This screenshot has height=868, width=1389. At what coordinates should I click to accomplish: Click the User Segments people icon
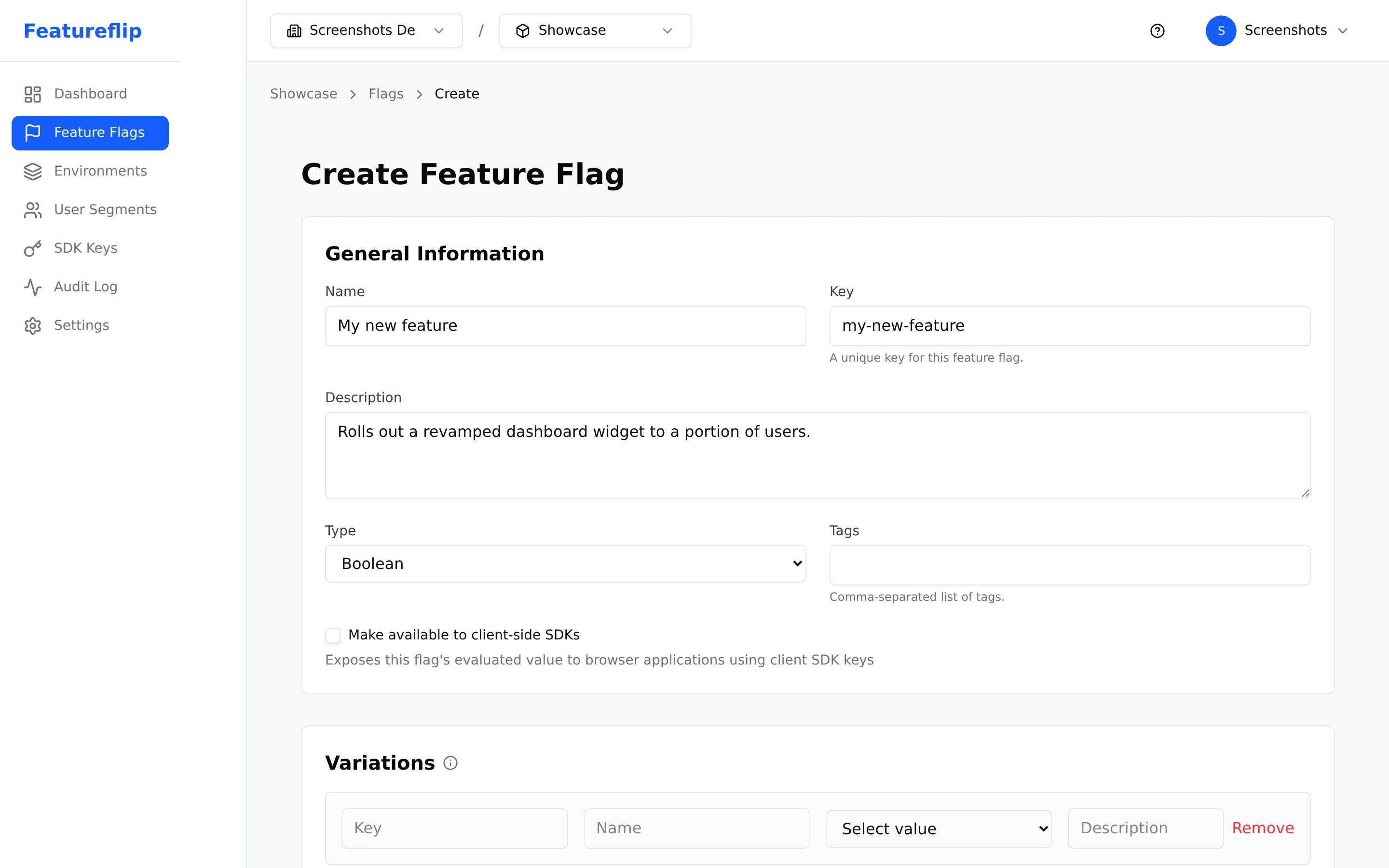[x=33, y=210]
